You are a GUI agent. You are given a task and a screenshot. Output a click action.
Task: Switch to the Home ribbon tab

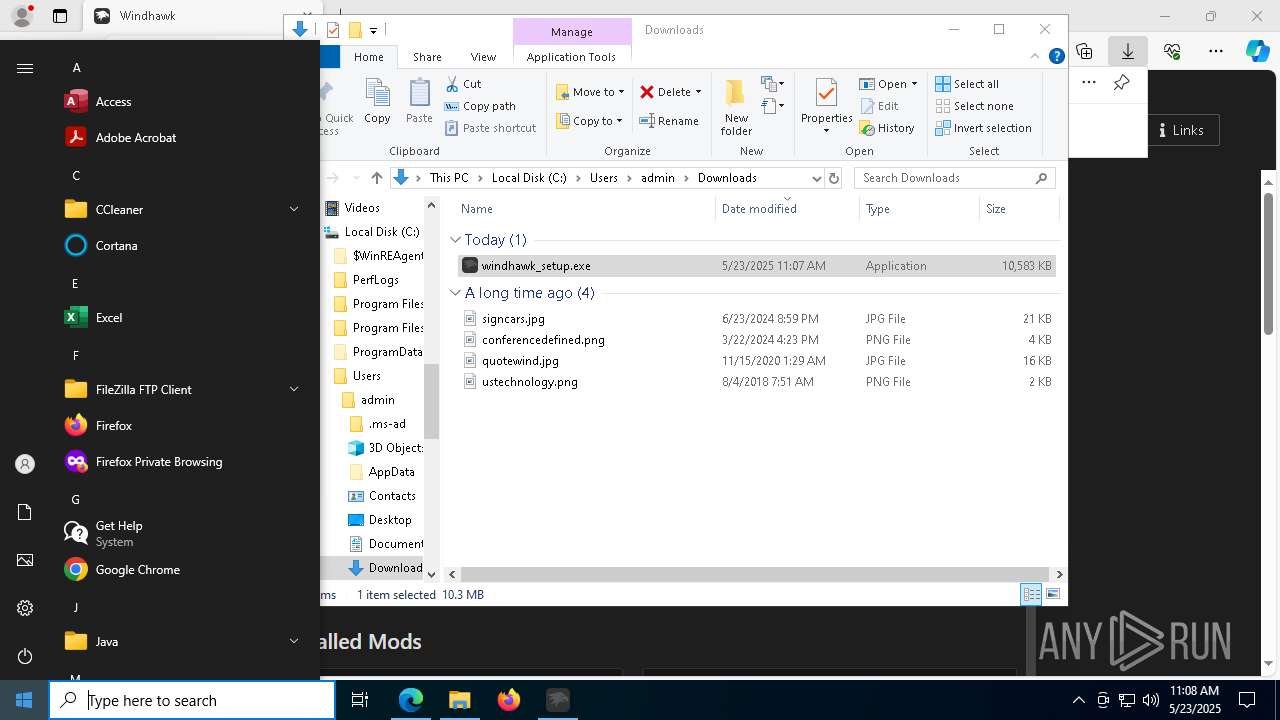368,57
